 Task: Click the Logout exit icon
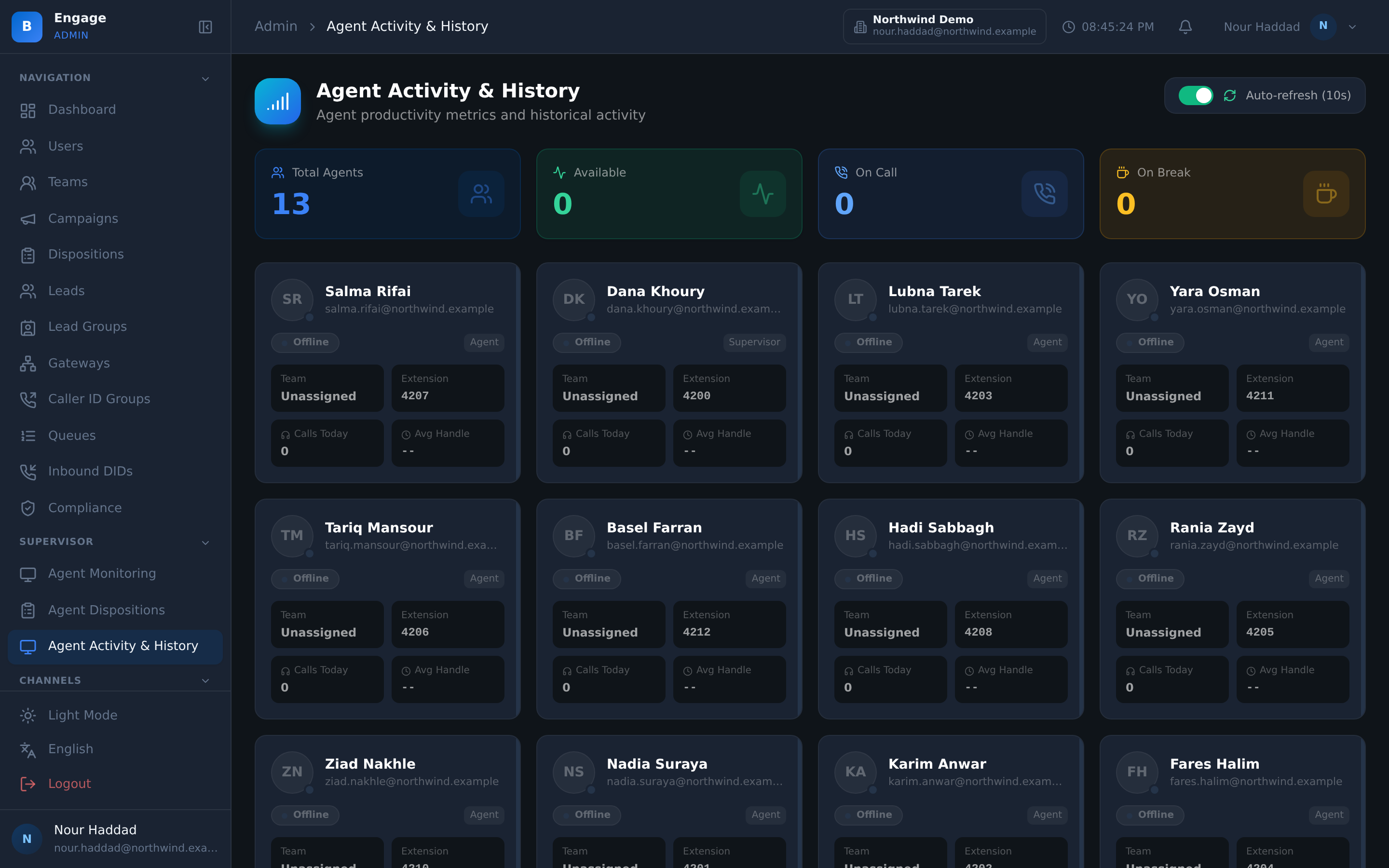point(28,784)
